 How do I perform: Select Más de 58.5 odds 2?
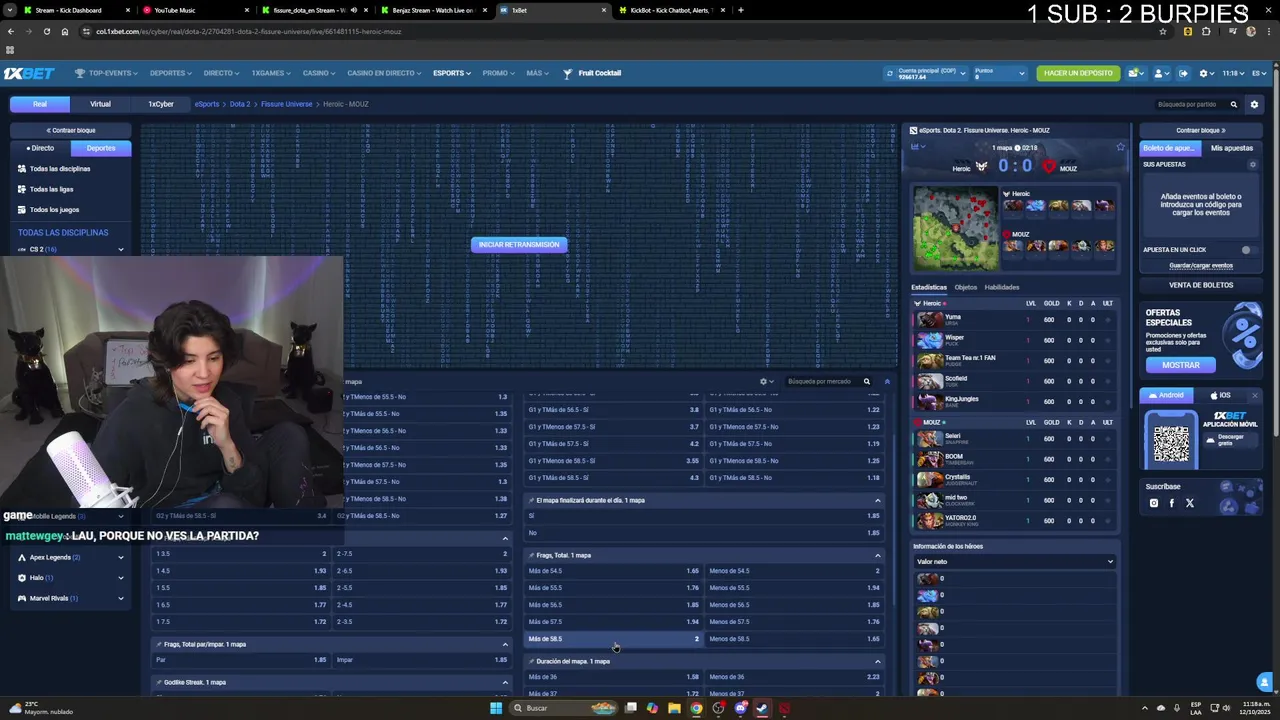614,639
